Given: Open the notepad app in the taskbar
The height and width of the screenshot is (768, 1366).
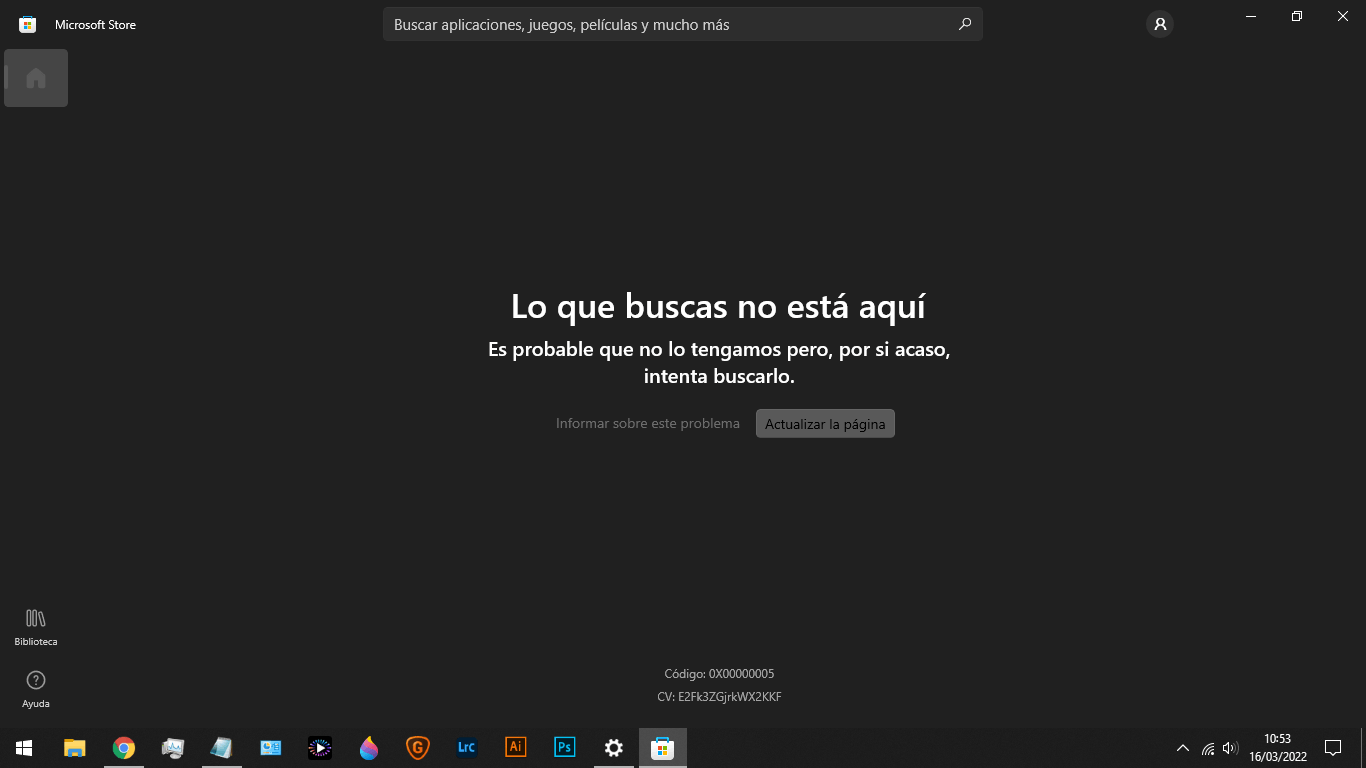Looking at the screenshot, I should point(222,748).
